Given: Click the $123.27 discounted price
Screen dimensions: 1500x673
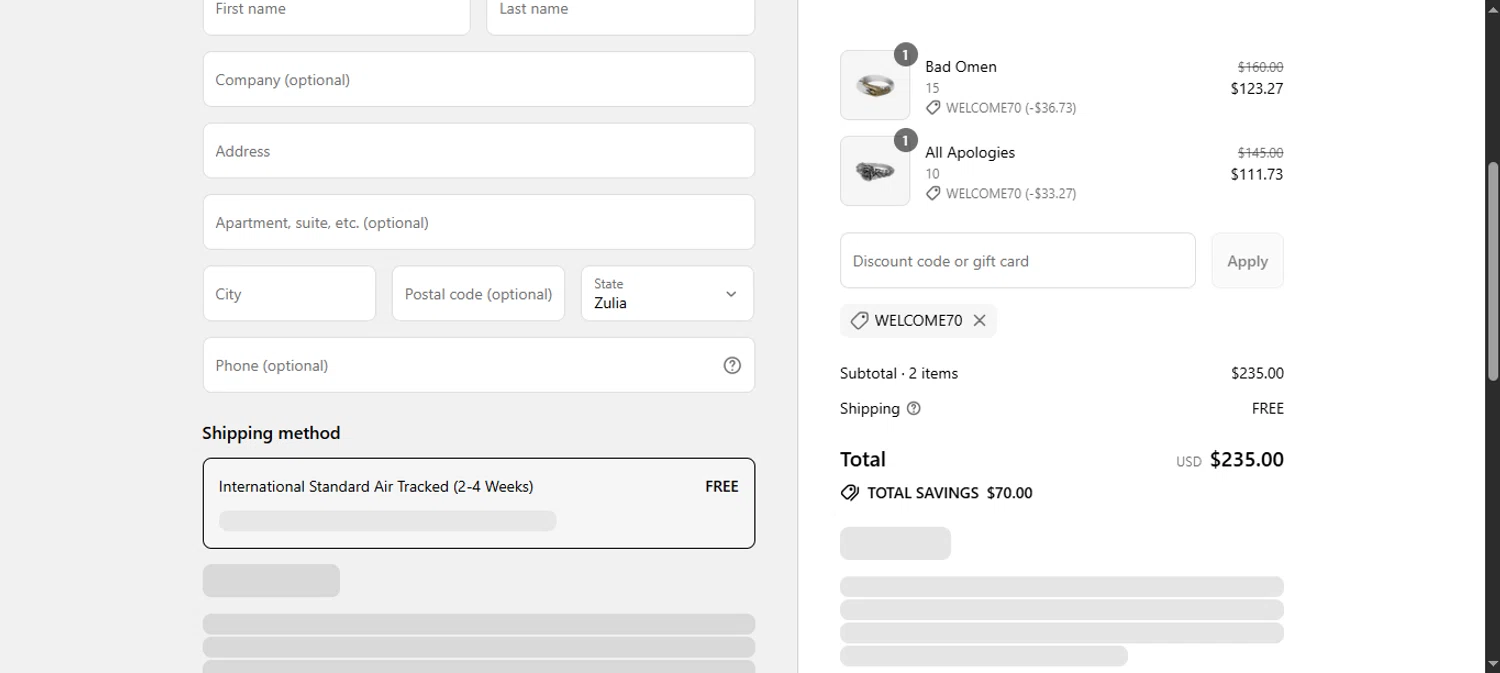Looking at the screenshot, I should click(1257, 88).
